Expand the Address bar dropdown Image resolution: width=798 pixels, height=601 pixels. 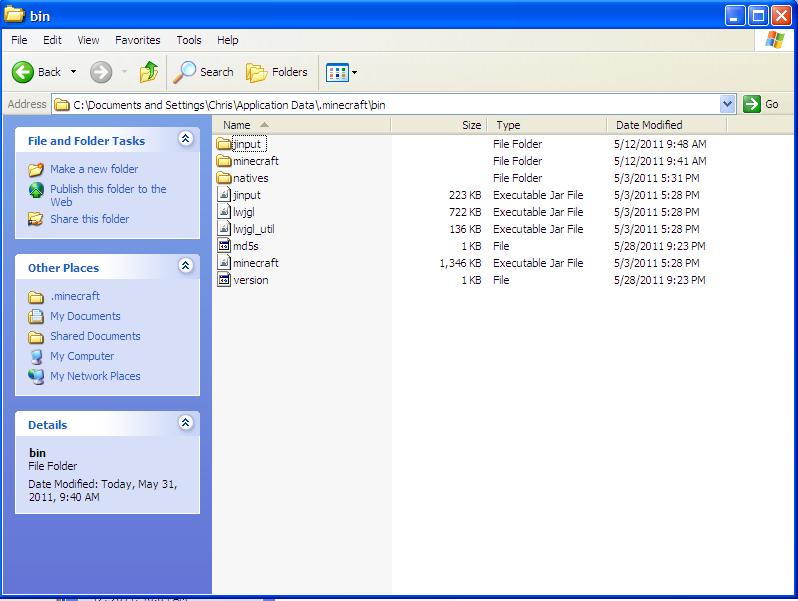[x=728, y=104]
